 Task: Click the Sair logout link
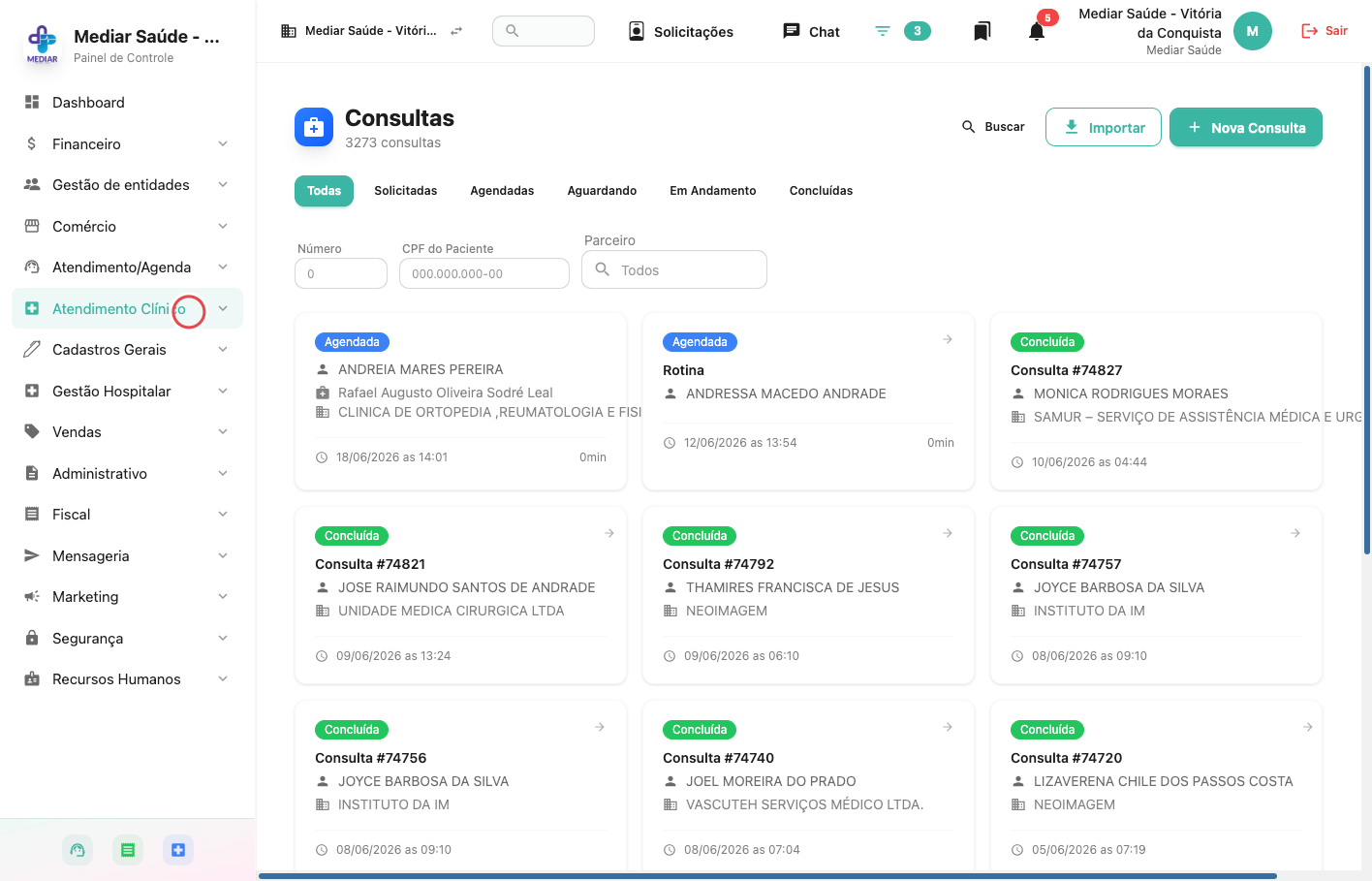[1325, 31]
